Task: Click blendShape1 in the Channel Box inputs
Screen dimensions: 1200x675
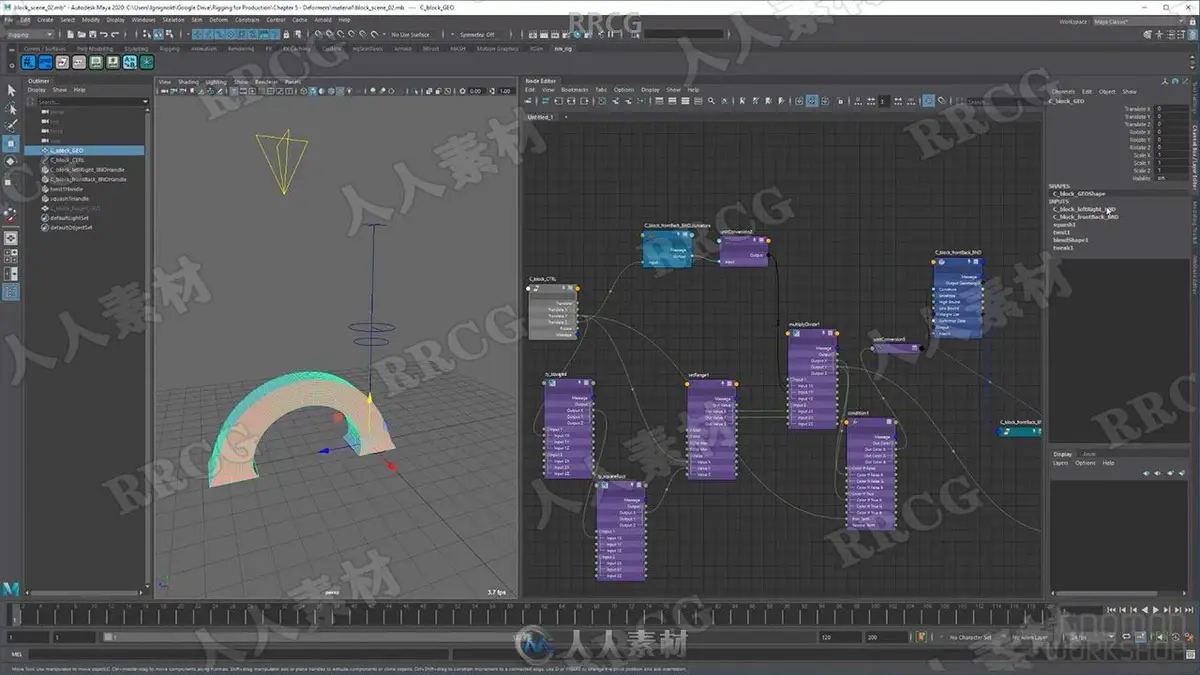Action: pyautogui.click(x=1068, y=240)
